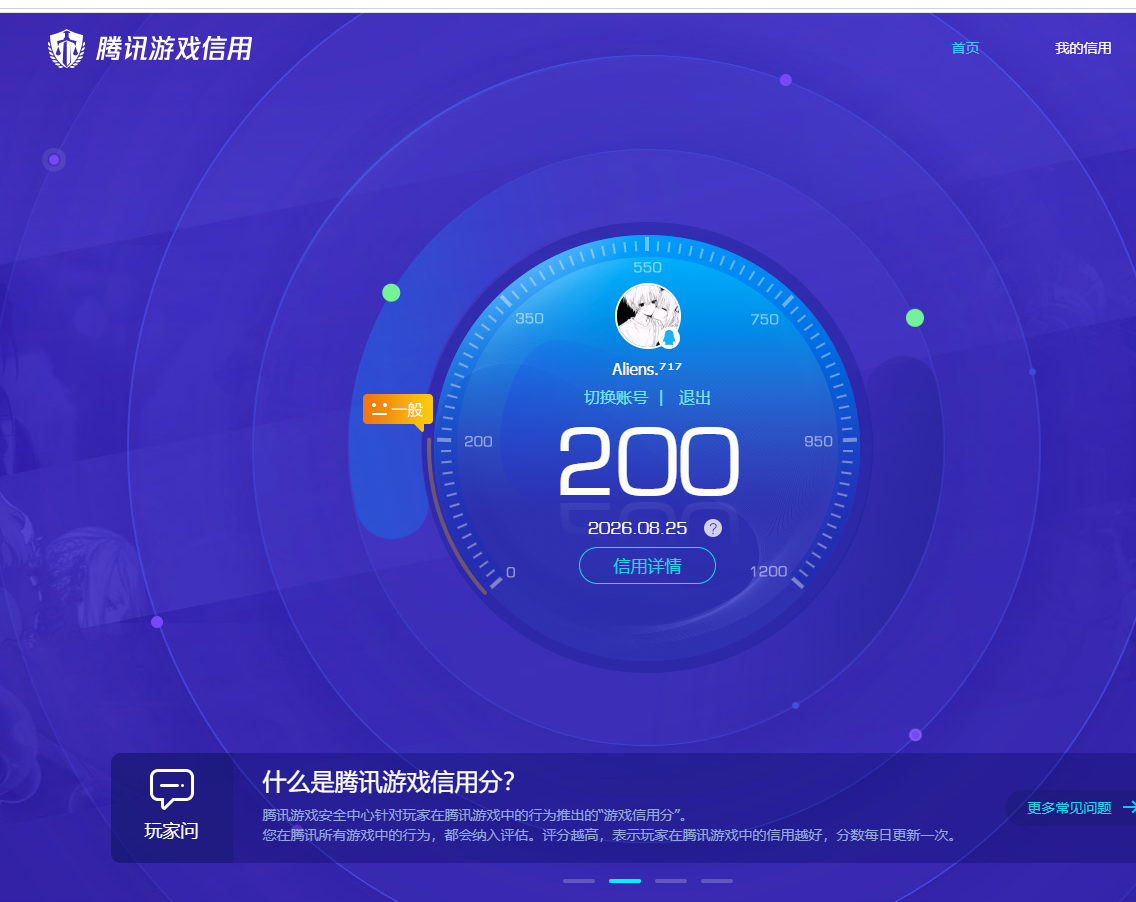Viewport: 1136px width, 902px height.
Task: Select the fourth carousel indicator dash
Action: [x=717, y=881]
